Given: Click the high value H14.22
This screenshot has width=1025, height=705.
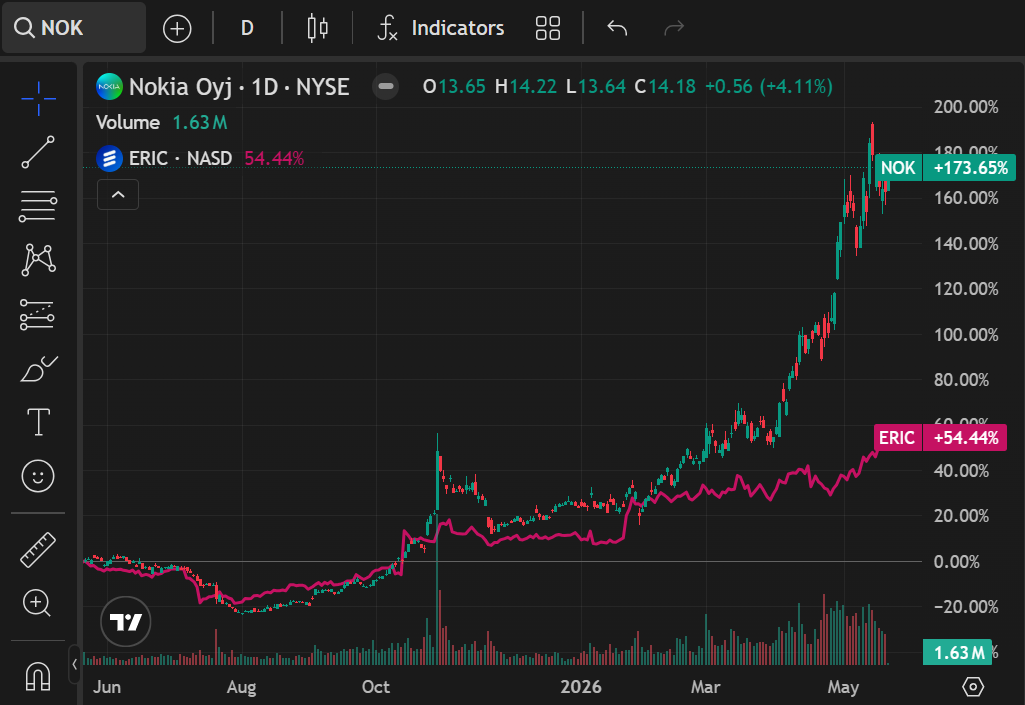Looking at the screenshot, I should pyautogui.click(x=526, y=87).
